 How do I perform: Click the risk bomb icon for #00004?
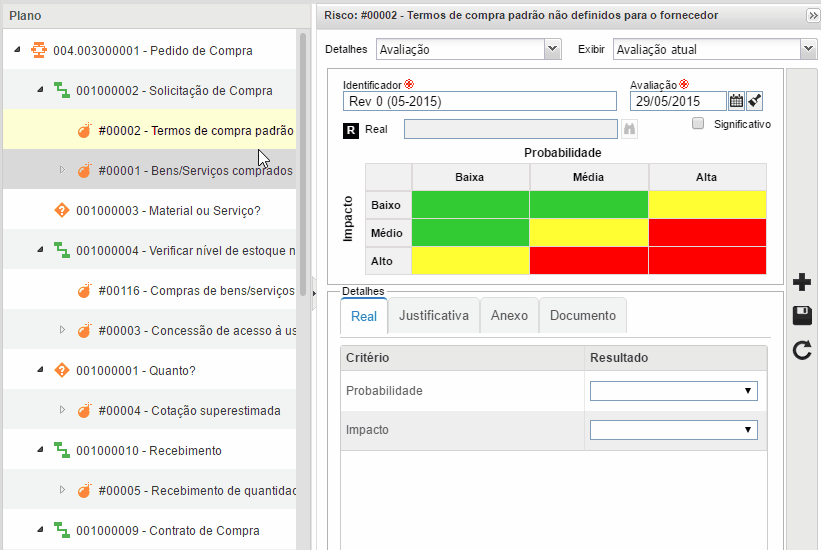click(85, 410)
